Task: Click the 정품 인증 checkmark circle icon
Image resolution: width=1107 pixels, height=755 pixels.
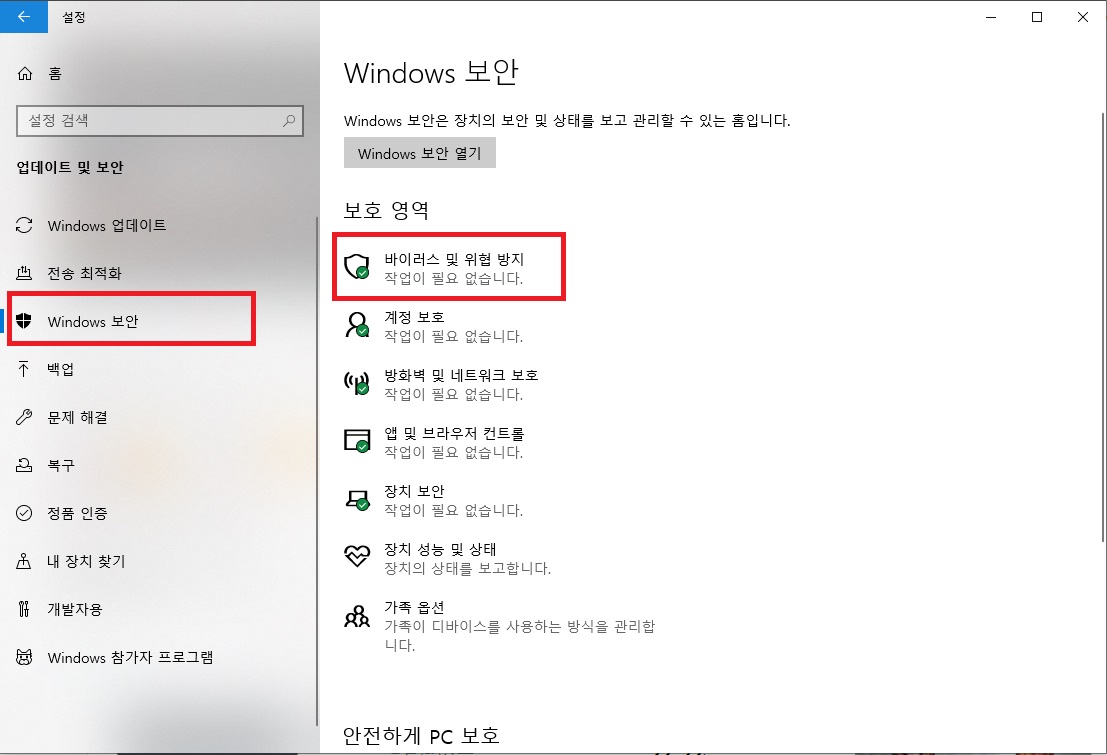Action: (x=24, y=513)
